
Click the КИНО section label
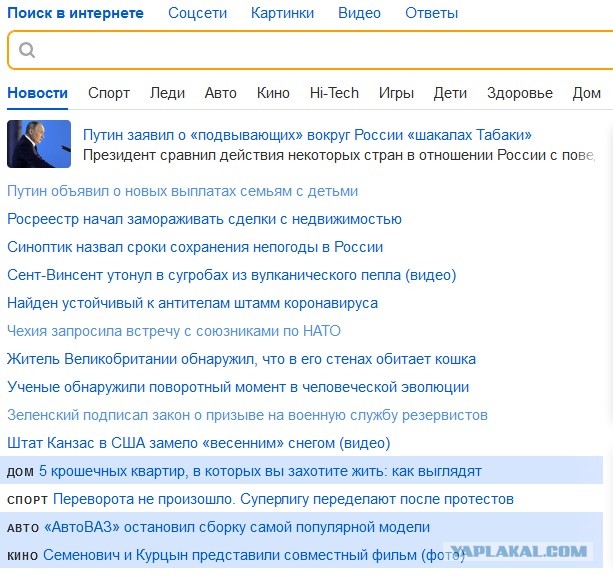pos(23,556)
